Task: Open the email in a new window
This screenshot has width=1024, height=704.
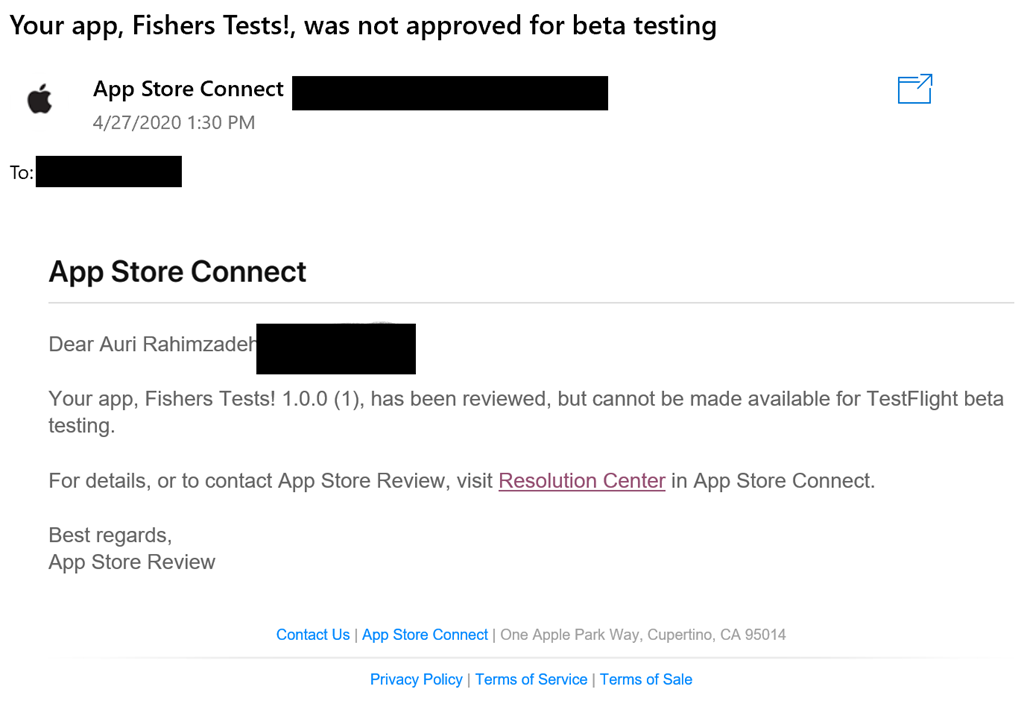Action: pyautogui.click(x=914, y=89)
